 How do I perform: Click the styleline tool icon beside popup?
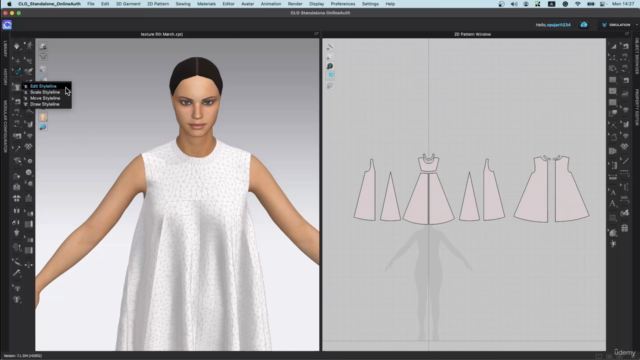pyautogui.click(x=17, y=87)
